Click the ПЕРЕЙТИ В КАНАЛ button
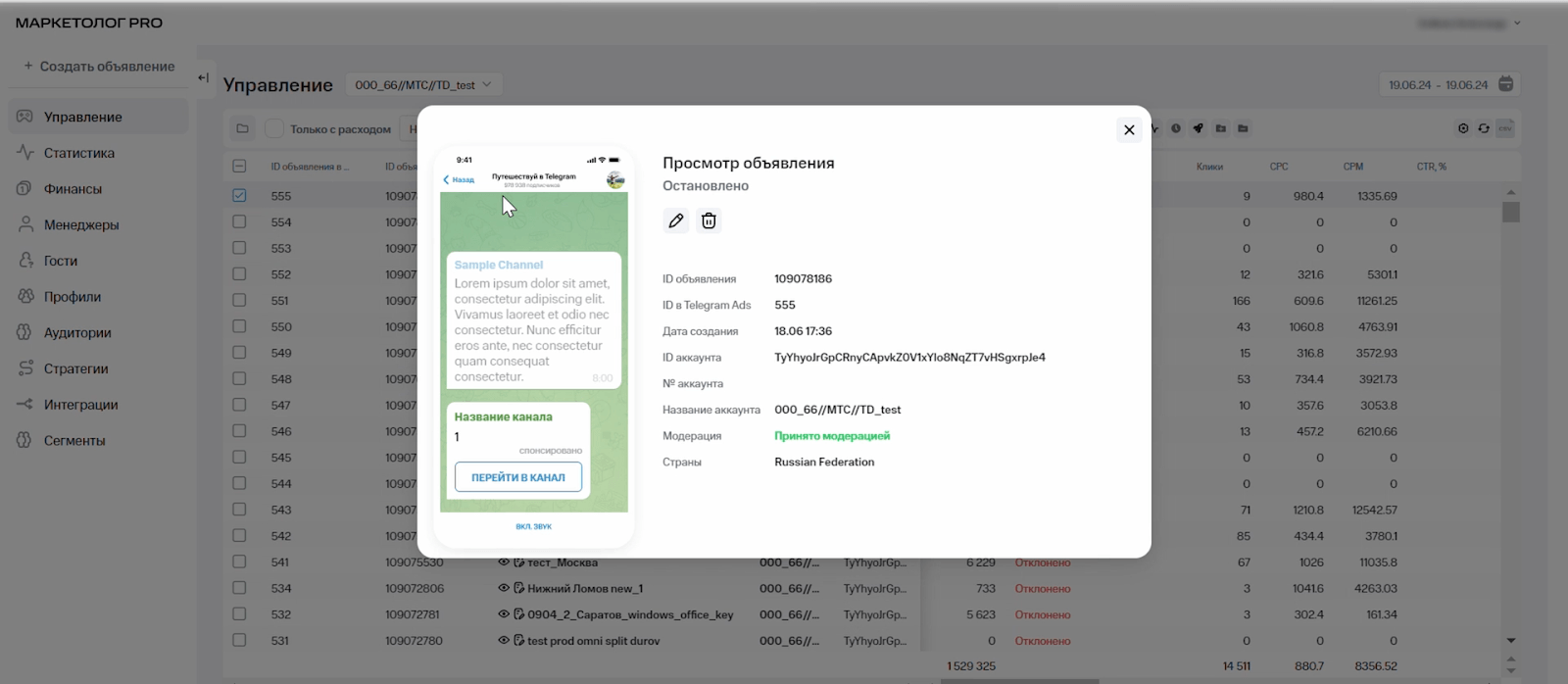 [518, 477]
